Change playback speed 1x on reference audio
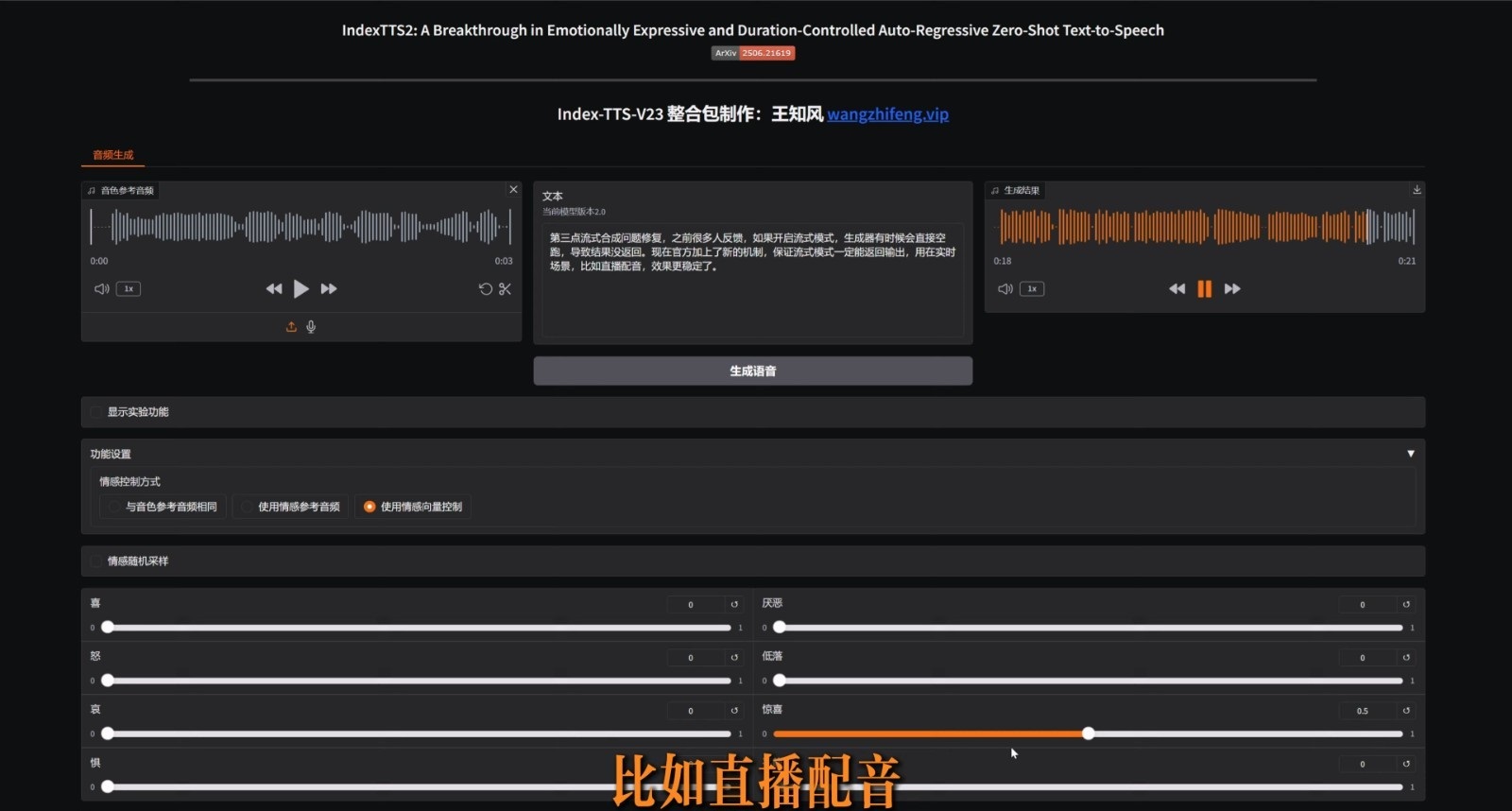1512x811 pixels. 129,289
